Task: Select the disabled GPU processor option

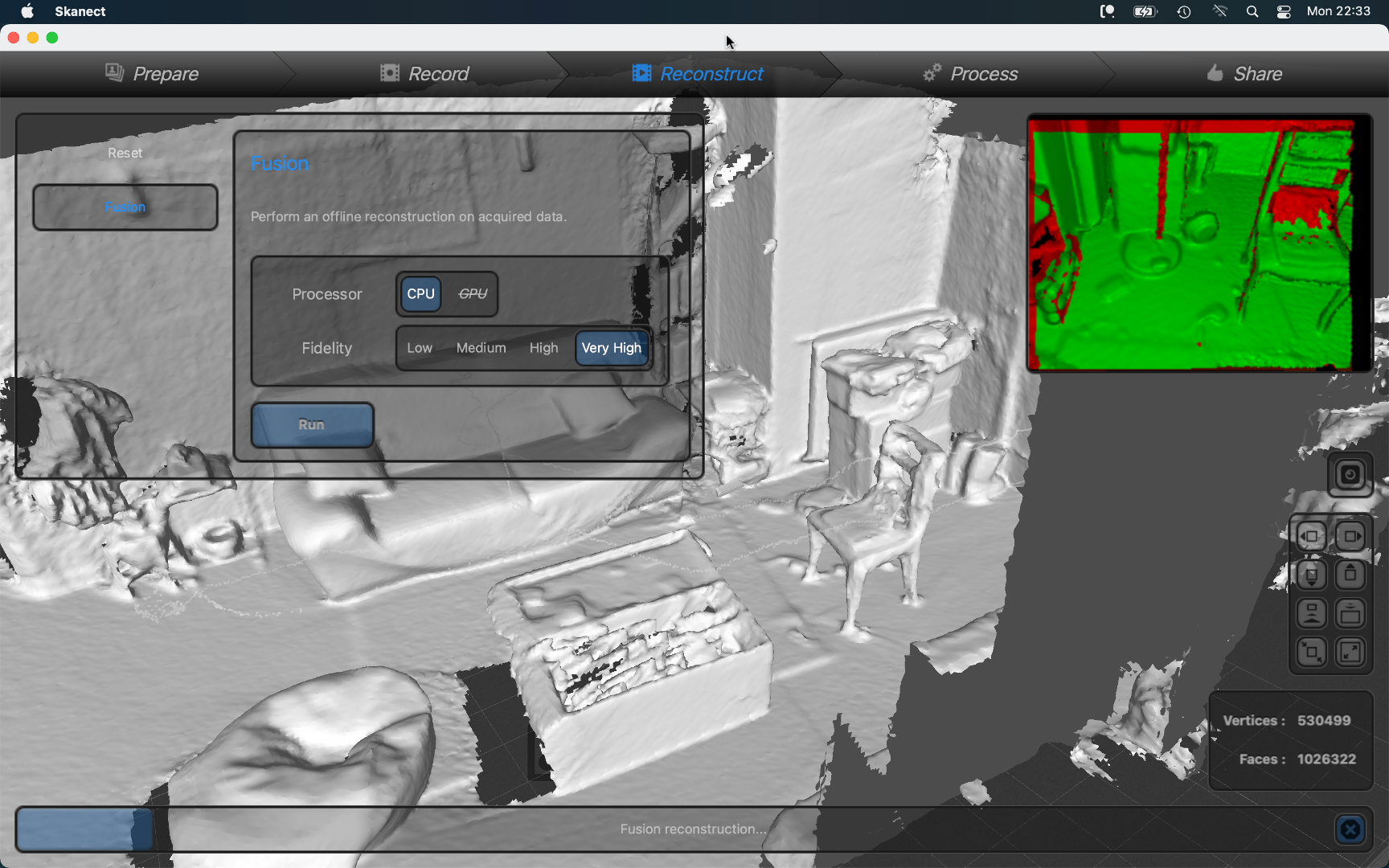Action: 473,294
